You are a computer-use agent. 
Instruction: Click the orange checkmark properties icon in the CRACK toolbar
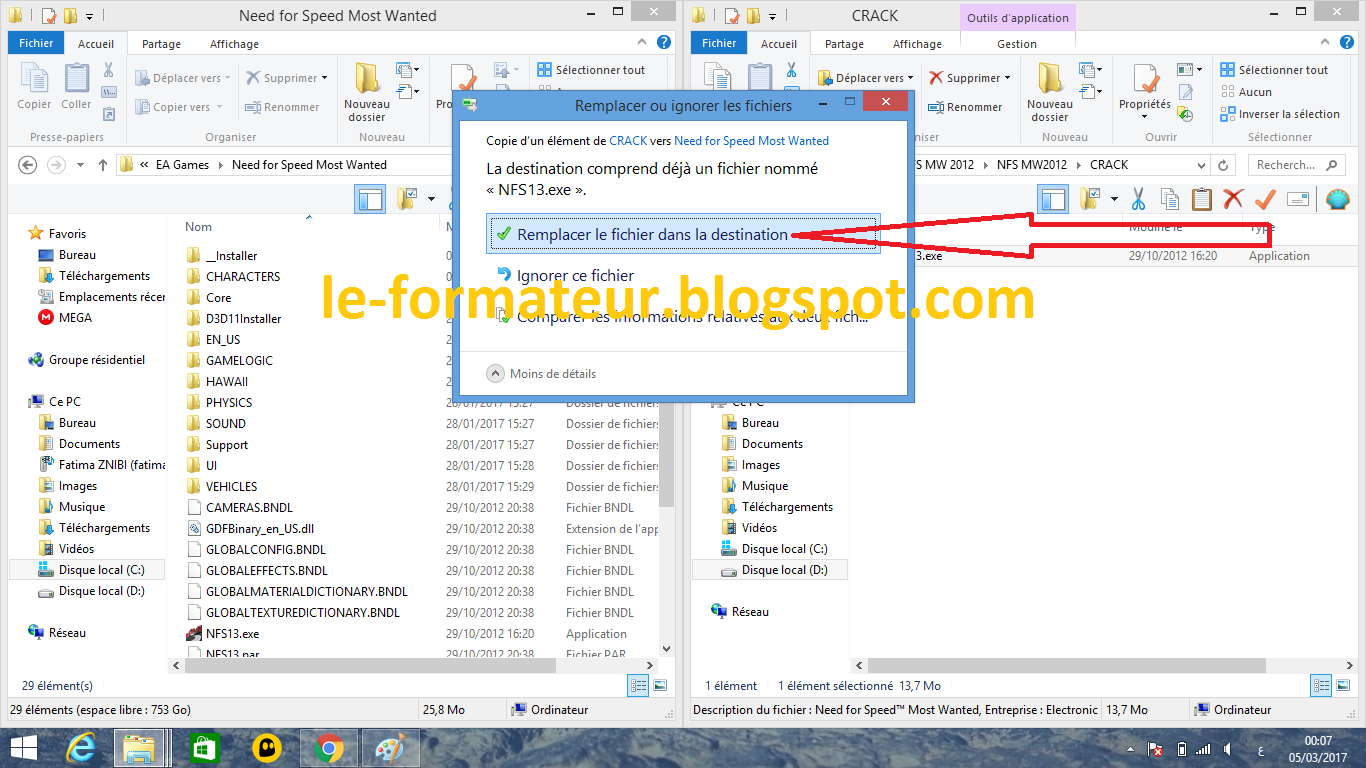(x=1266, y=199)
